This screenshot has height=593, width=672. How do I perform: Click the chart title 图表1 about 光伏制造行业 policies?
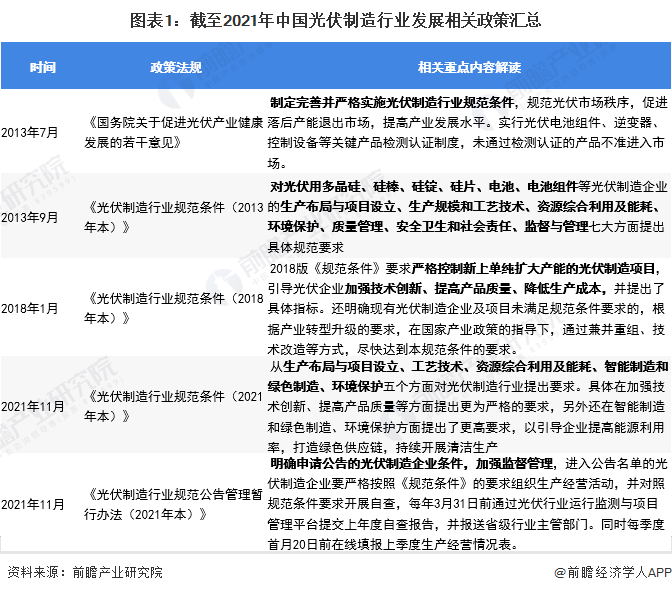point(336,20)
